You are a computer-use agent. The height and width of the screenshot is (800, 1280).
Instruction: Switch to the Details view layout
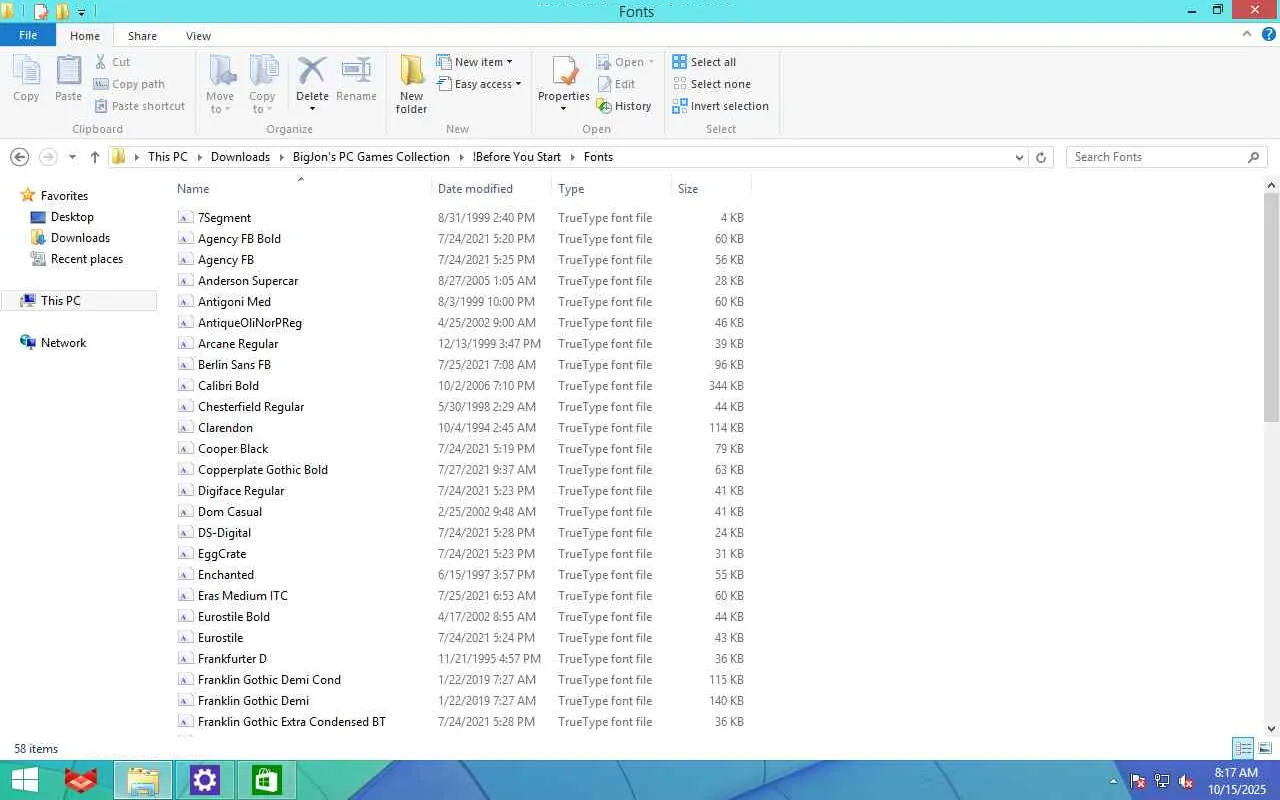pos(1243,748)
